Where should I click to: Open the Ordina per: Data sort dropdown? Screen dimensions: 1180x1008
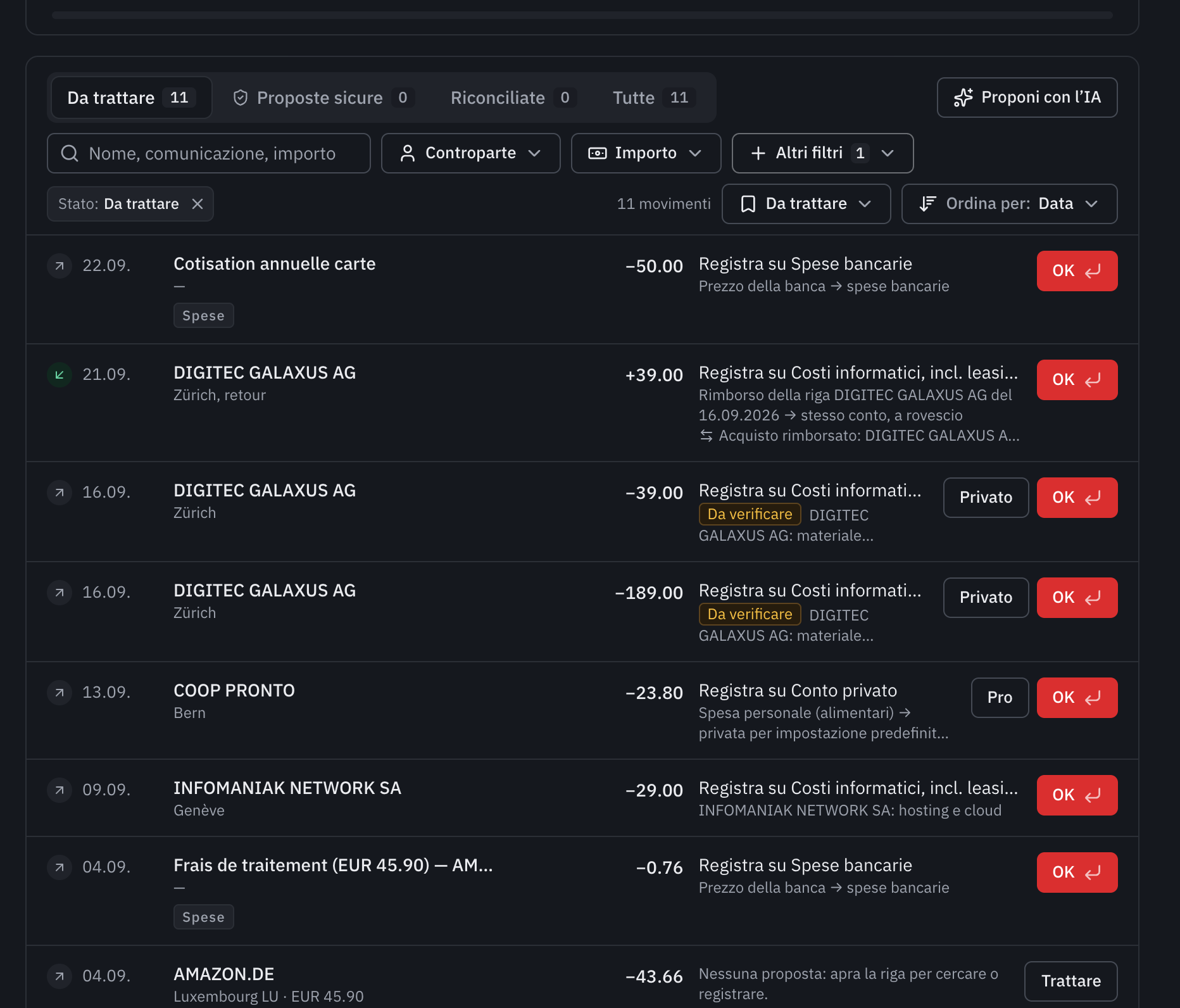click(x=1010, y=204)
